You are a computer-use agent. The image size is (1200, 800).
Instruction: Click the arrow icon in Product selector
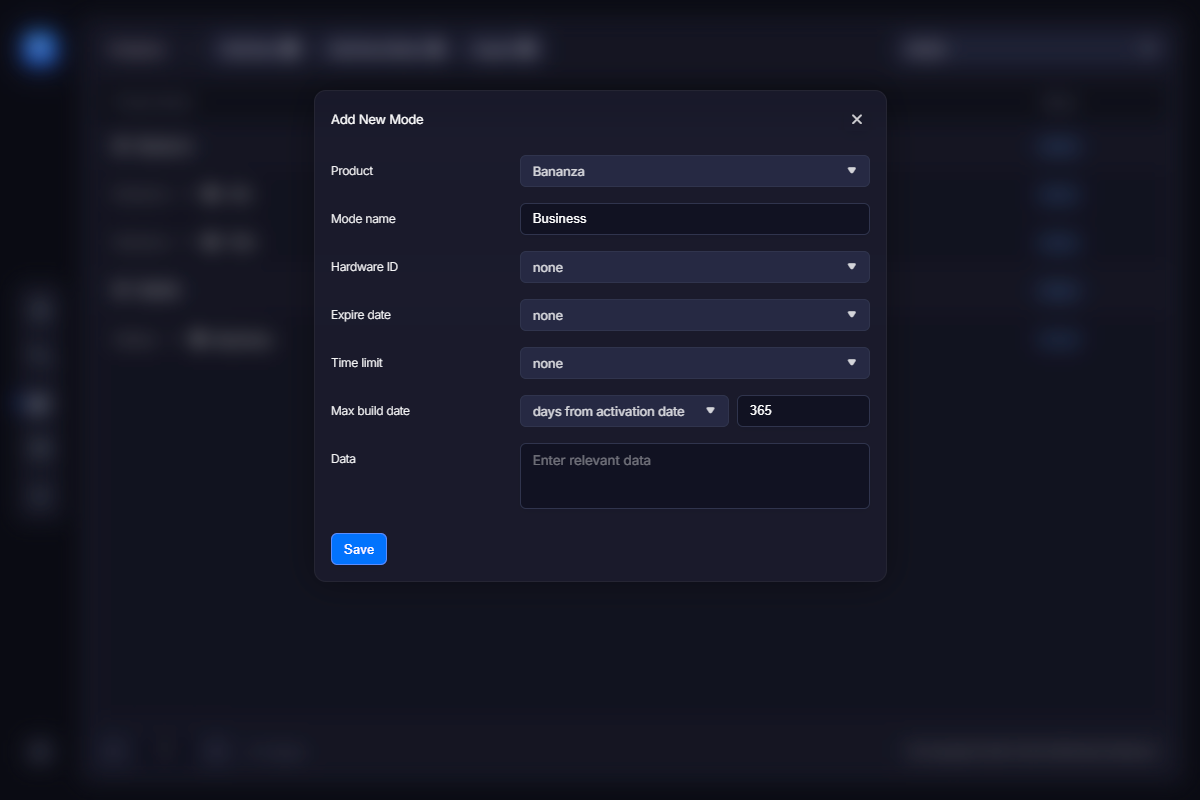pyautogui.click(x=851, y=171)
